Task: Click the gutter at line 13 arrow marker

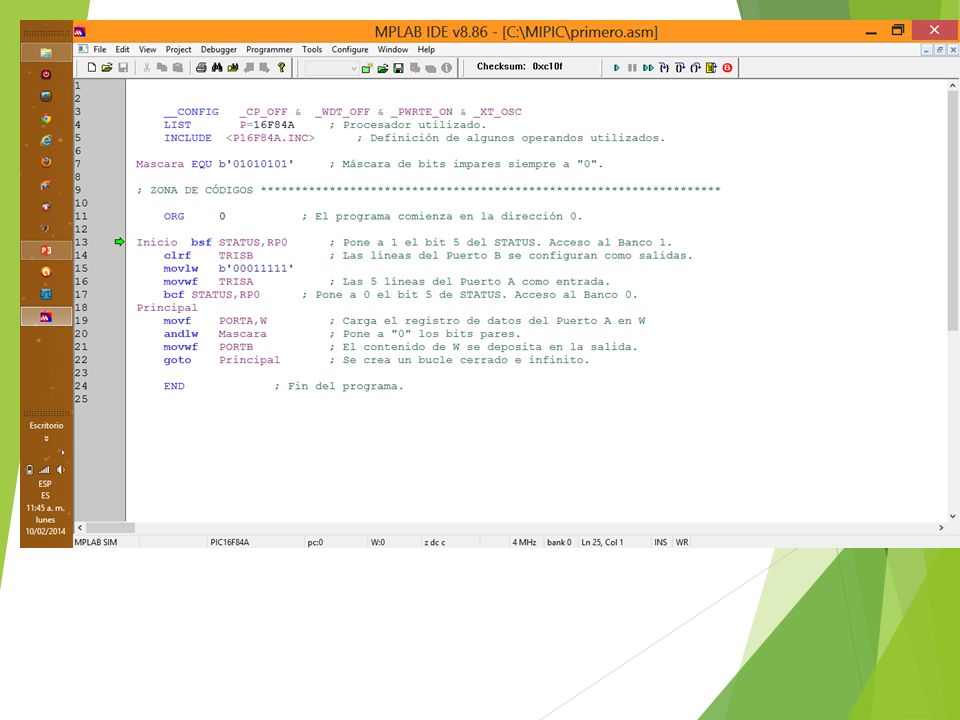Action: coord(119,242)
